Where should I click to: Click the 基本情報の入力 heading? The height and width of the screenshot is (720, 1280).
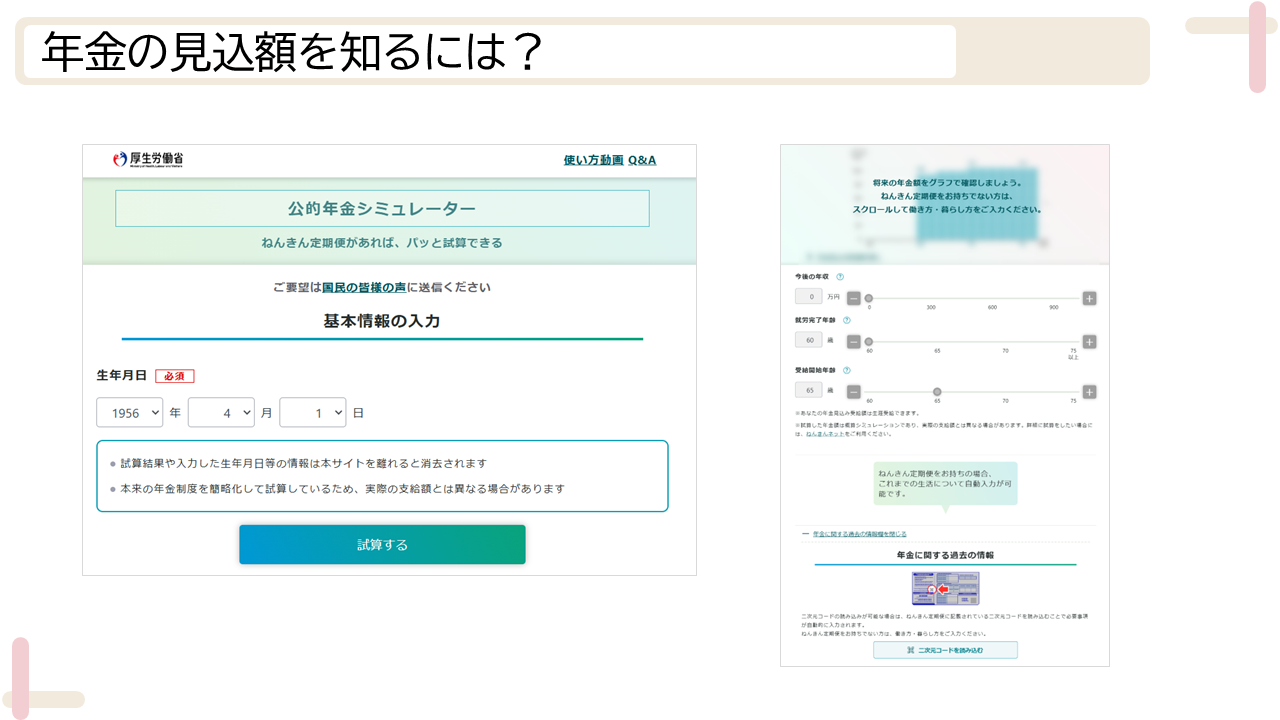coord(382,321)
